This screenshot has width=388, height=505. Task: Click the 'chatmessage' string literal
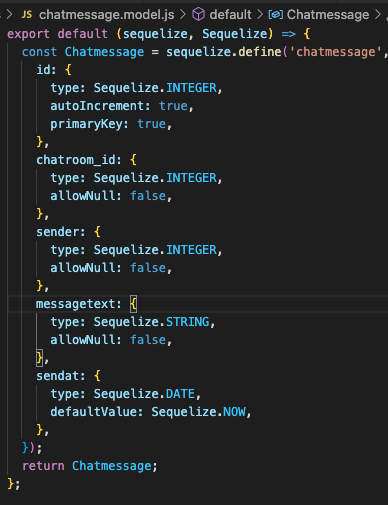pos(335,52)
